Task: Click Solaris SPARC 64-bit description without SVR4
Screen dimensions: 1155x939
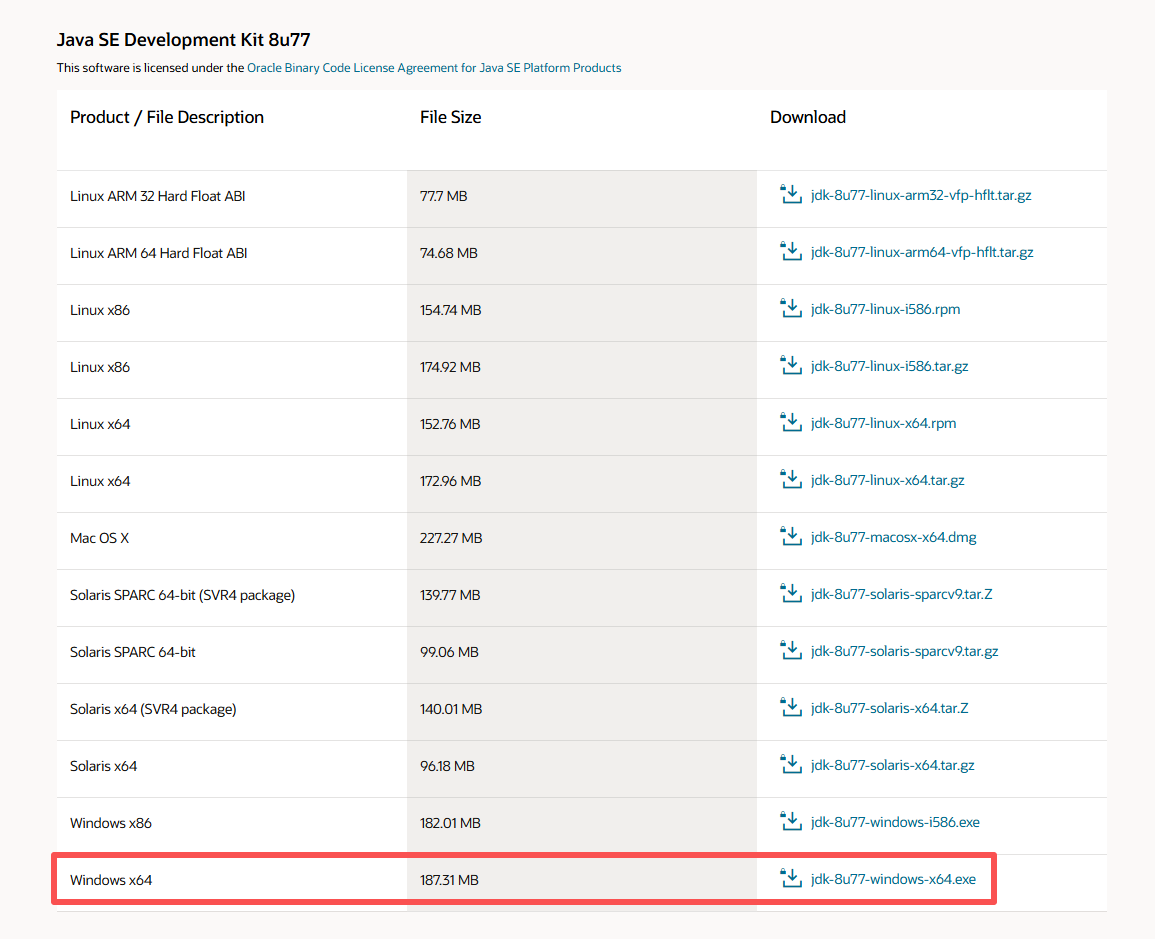Action: tap(133, 652)
